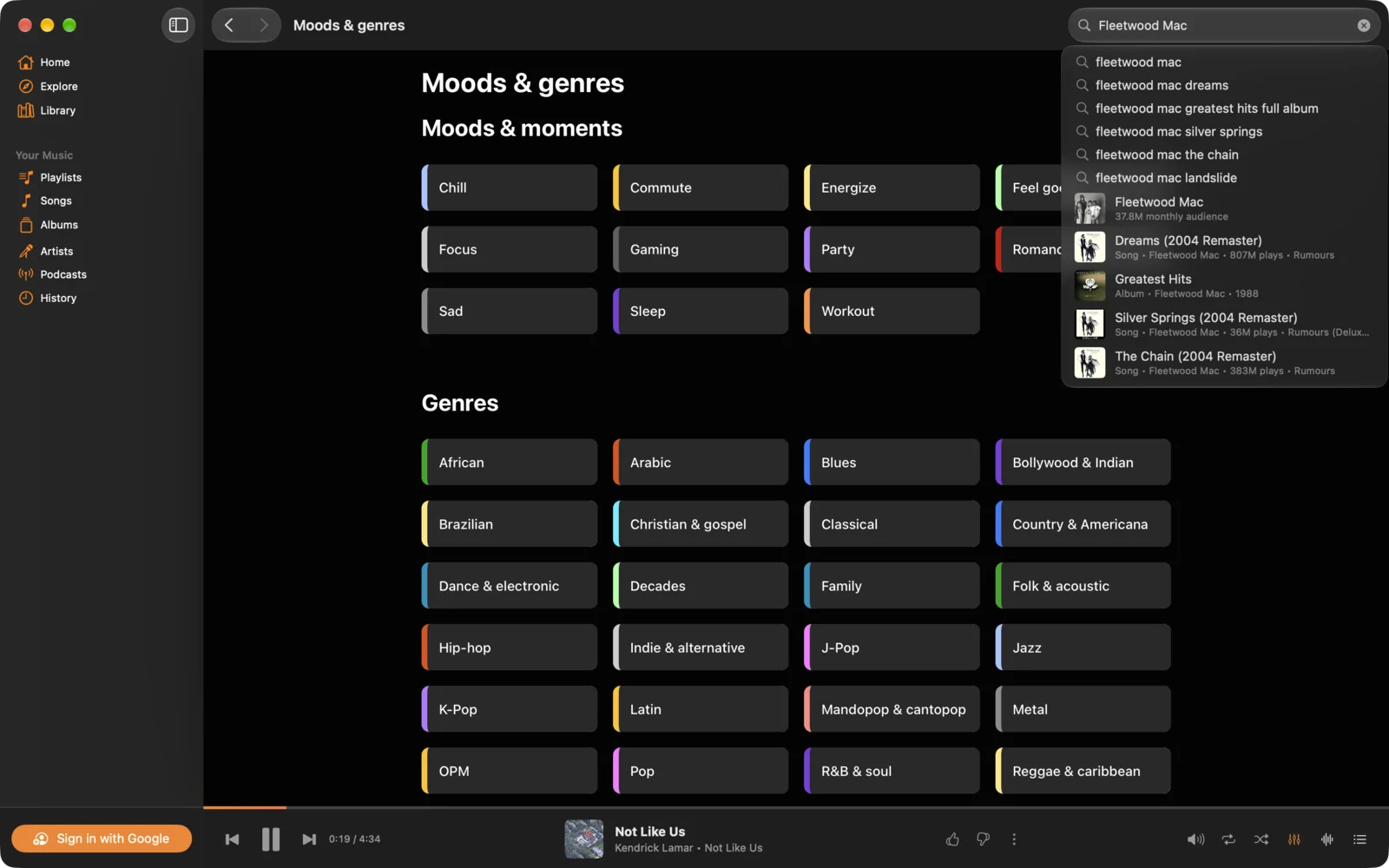Skip to the next track
Screen dimensions: 1389x868
(x=309, y=839)
